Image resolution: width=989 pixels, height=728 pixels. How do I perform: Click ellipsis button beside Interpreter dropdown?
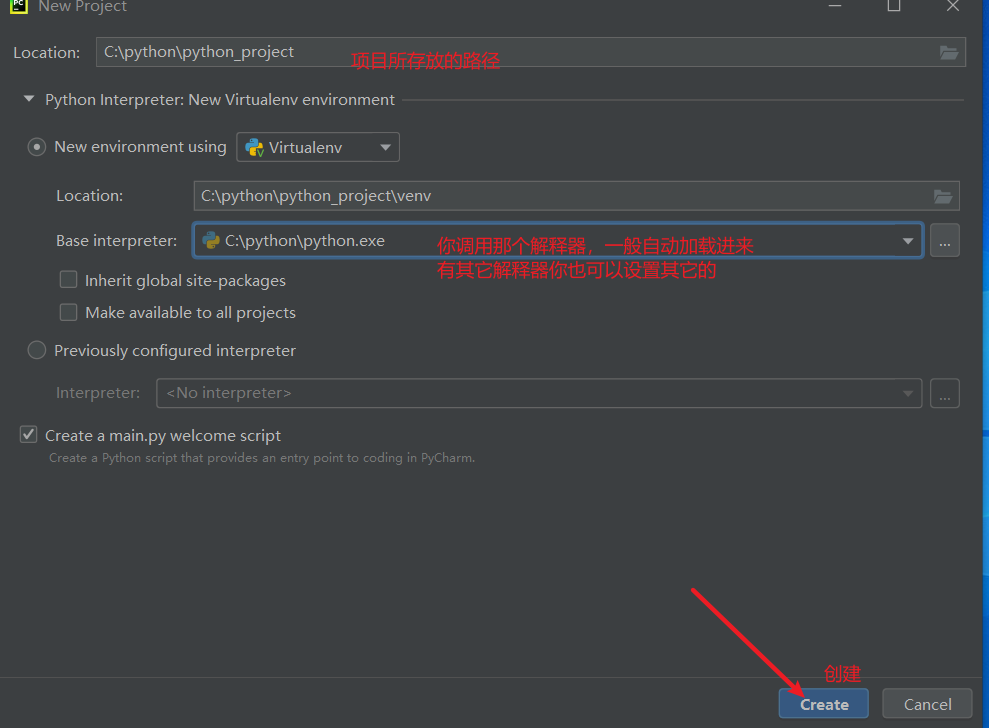(x=945, y=393)
